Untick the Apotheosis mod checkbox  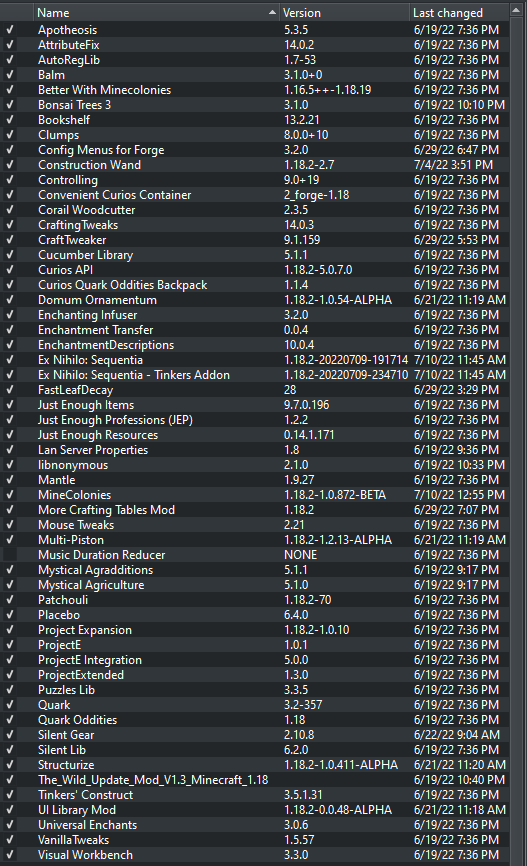pos(9,30)
